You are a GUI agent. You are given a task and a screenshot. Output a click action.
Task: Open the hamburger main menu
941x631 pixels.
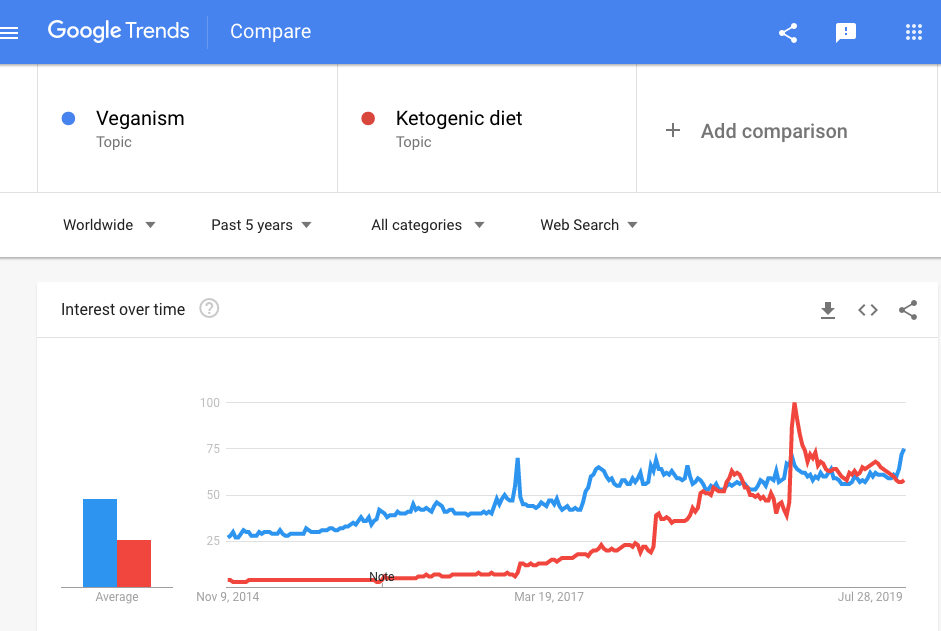pyautogui.click(x=10, y=32)
